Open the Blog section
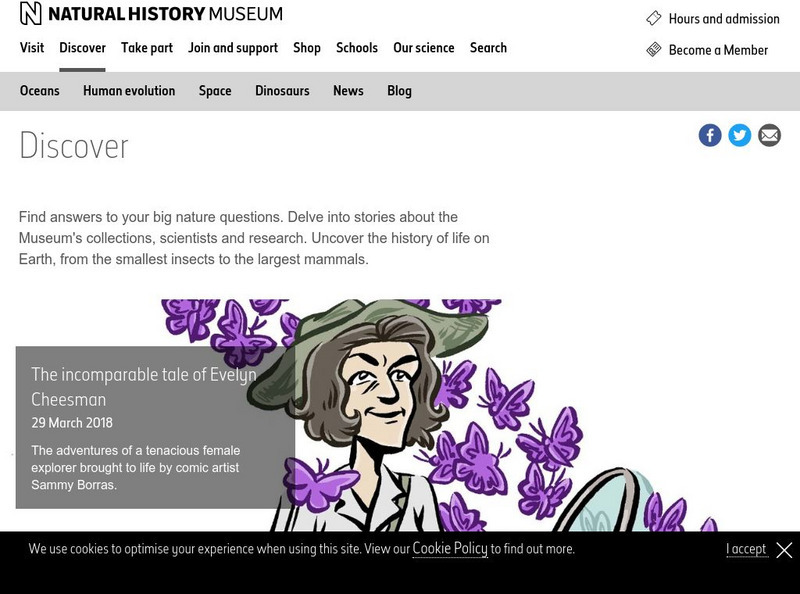800x594 pixels. (399, 90)
